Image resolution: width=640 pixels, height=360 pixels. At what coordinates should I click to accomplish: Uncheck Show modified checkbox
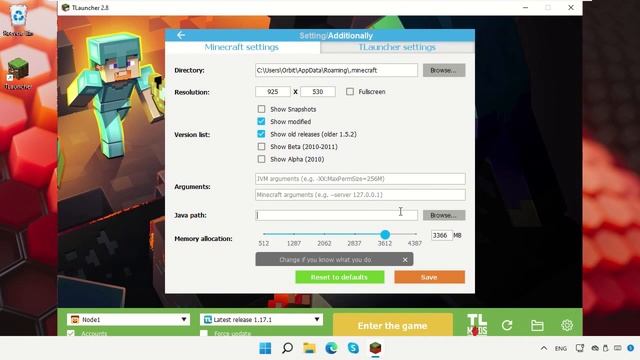(x=261, y=121)
